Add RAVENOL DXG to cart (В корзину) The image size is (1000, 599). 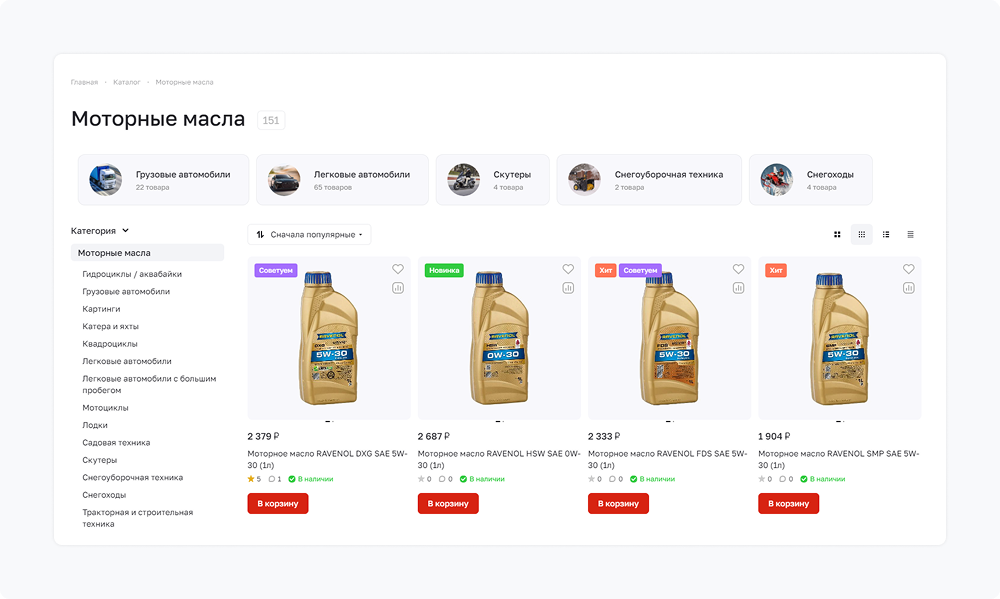click(x=278, y=503)
